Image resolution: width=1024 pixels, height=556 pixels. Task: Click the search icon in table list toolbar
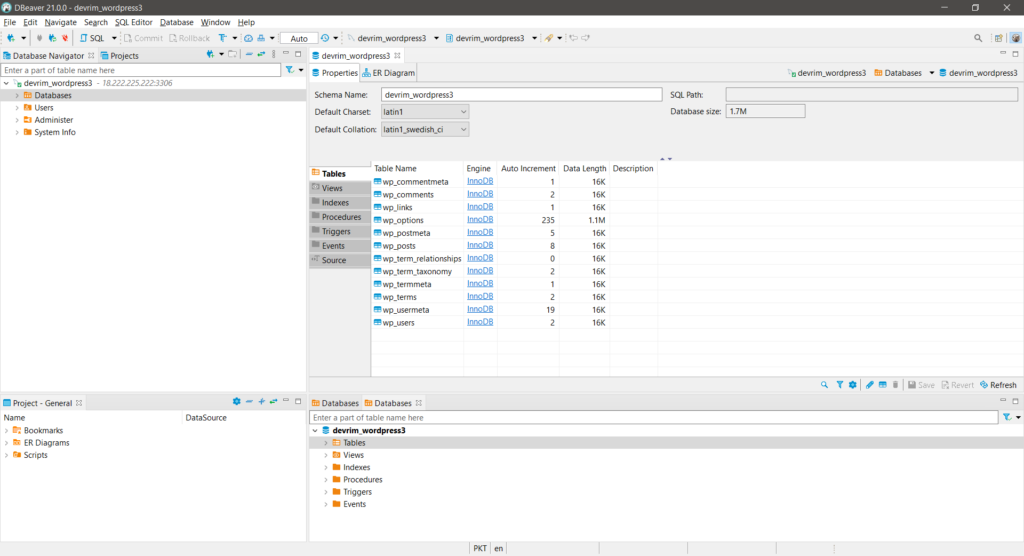click(824, 385)
